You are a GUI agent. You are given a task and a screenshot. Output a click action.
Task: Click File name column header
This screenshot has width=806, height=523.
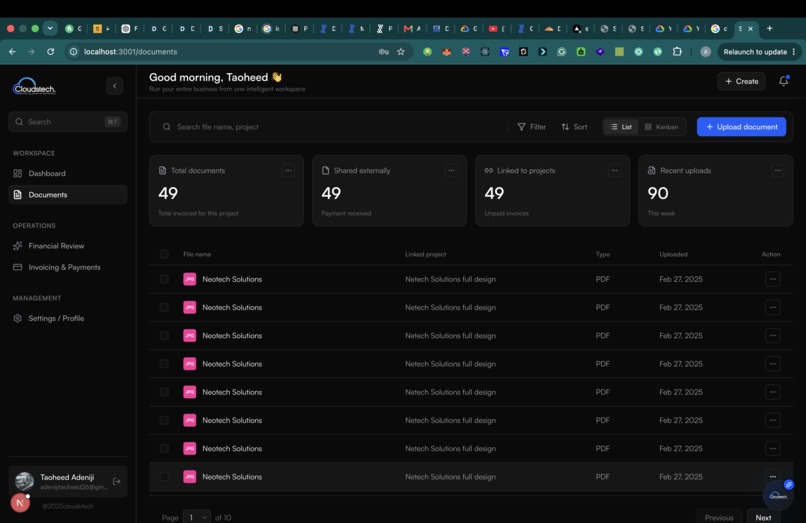[x=197, y=254]
